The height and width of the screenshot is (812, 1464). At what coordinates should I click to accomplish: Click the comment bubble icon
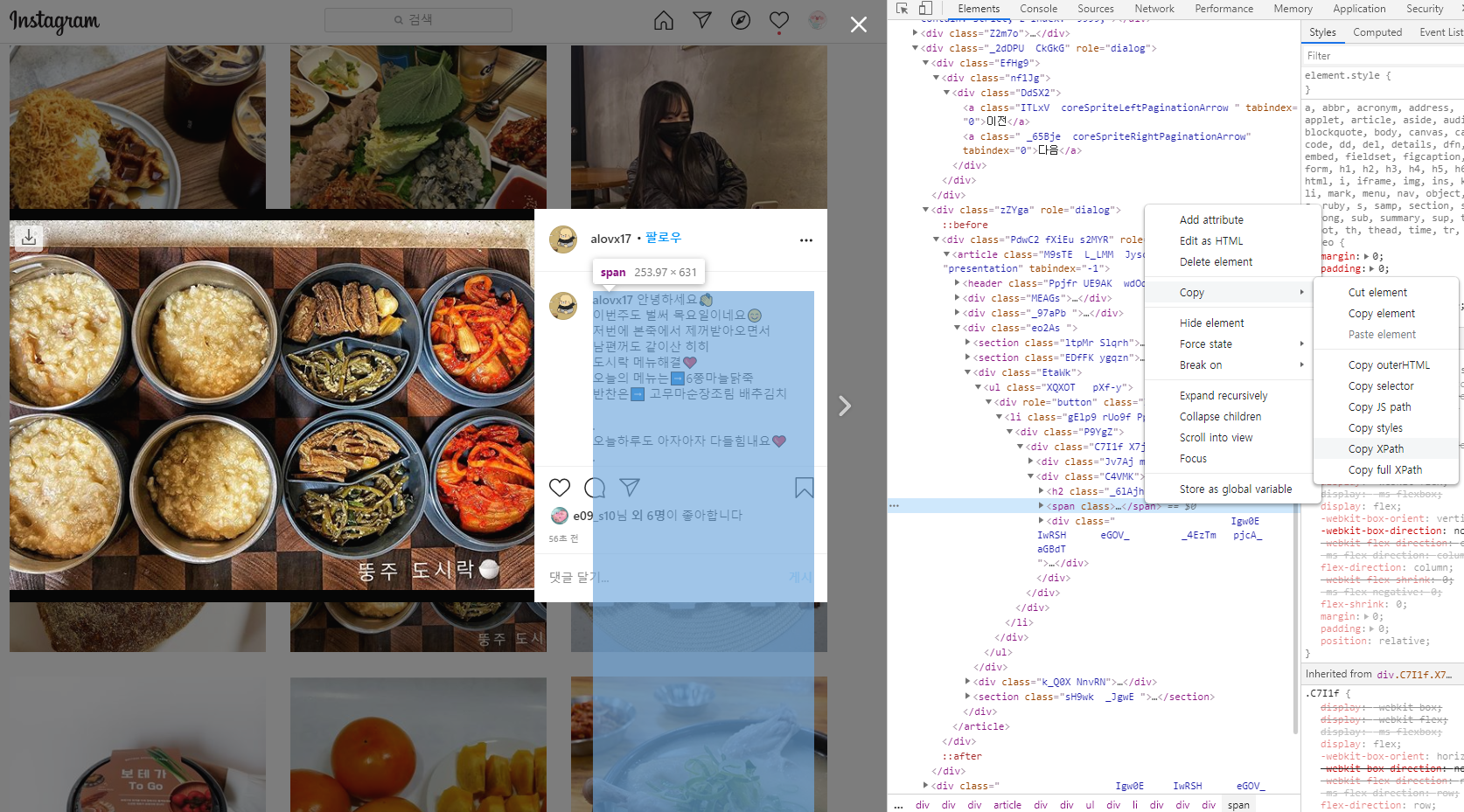pyautogui.click(x=595, y=488)
